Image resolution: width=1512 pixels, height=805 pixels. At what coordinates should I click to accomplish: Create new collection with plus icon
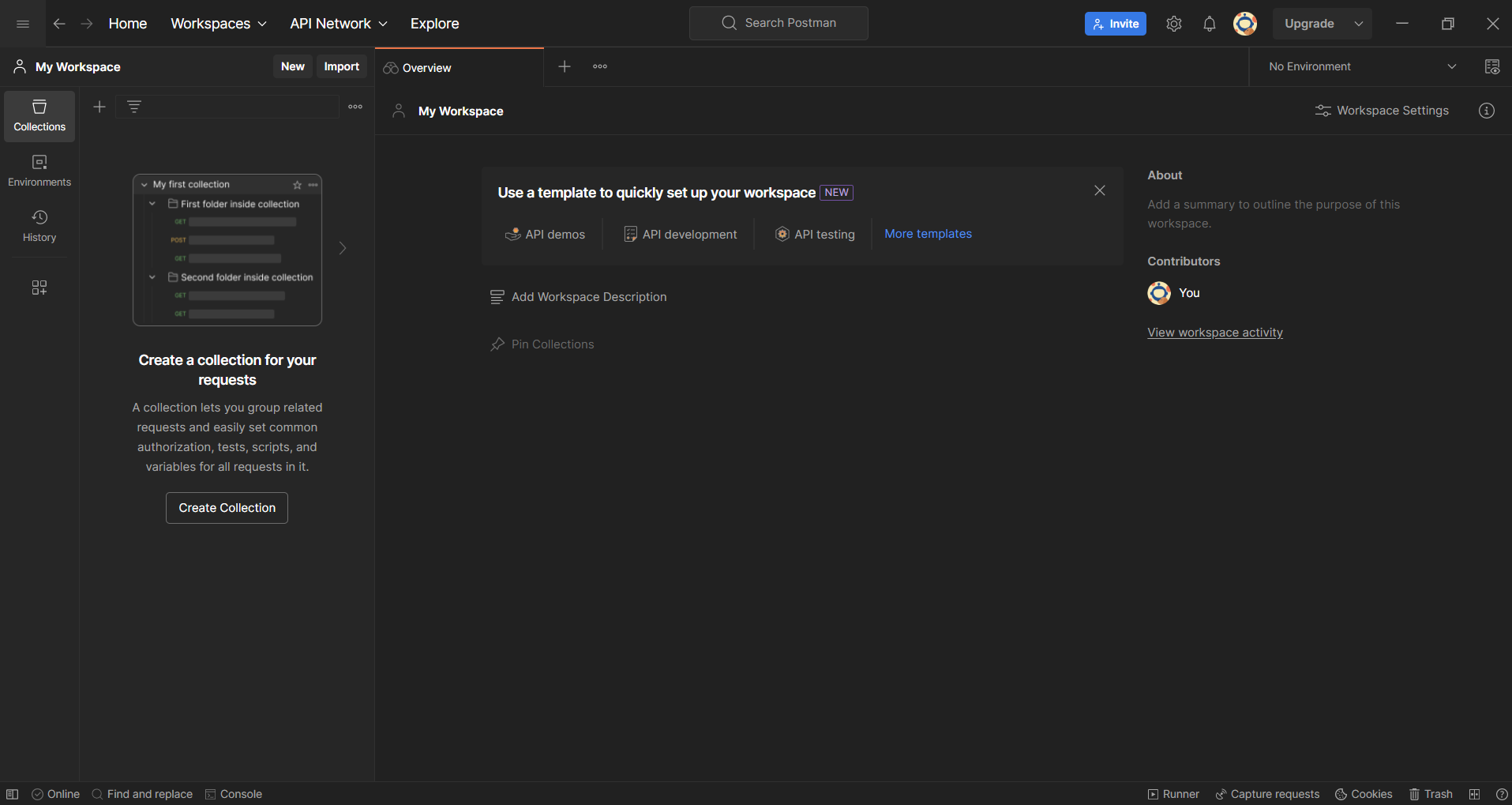99,107
